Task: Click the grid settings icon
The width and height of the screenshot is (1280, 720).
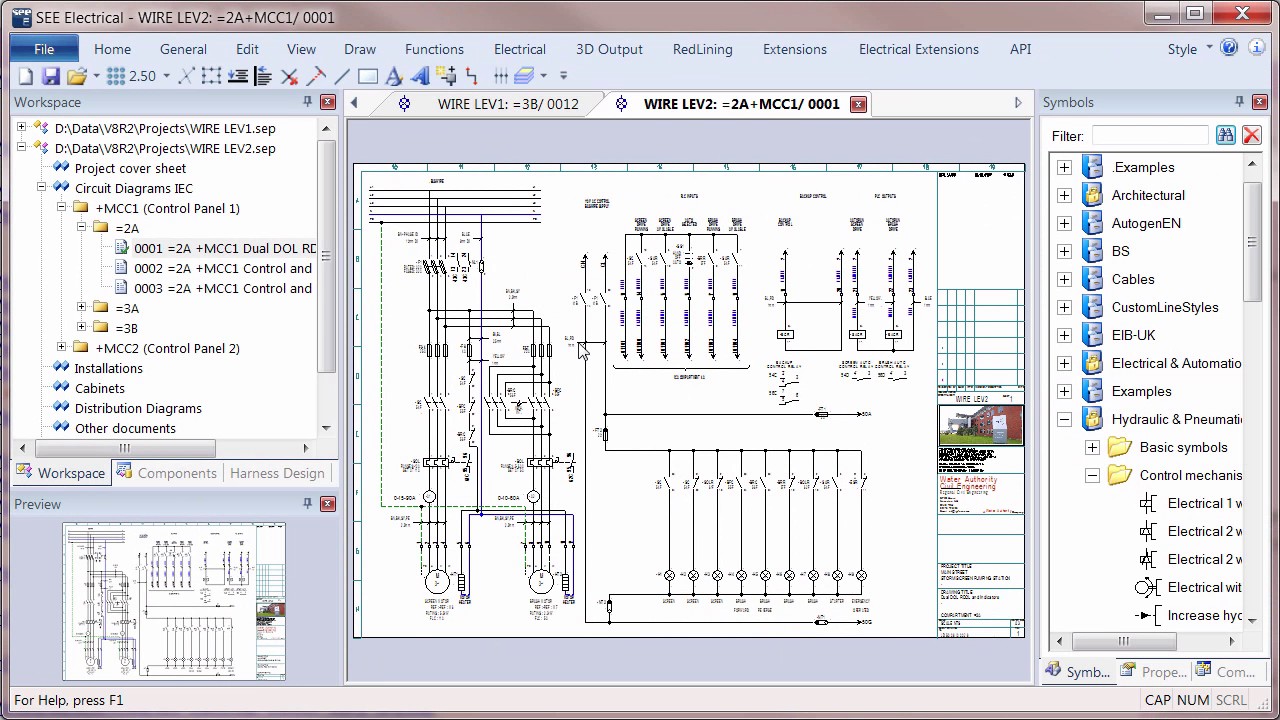Action: tap(115, 75)
